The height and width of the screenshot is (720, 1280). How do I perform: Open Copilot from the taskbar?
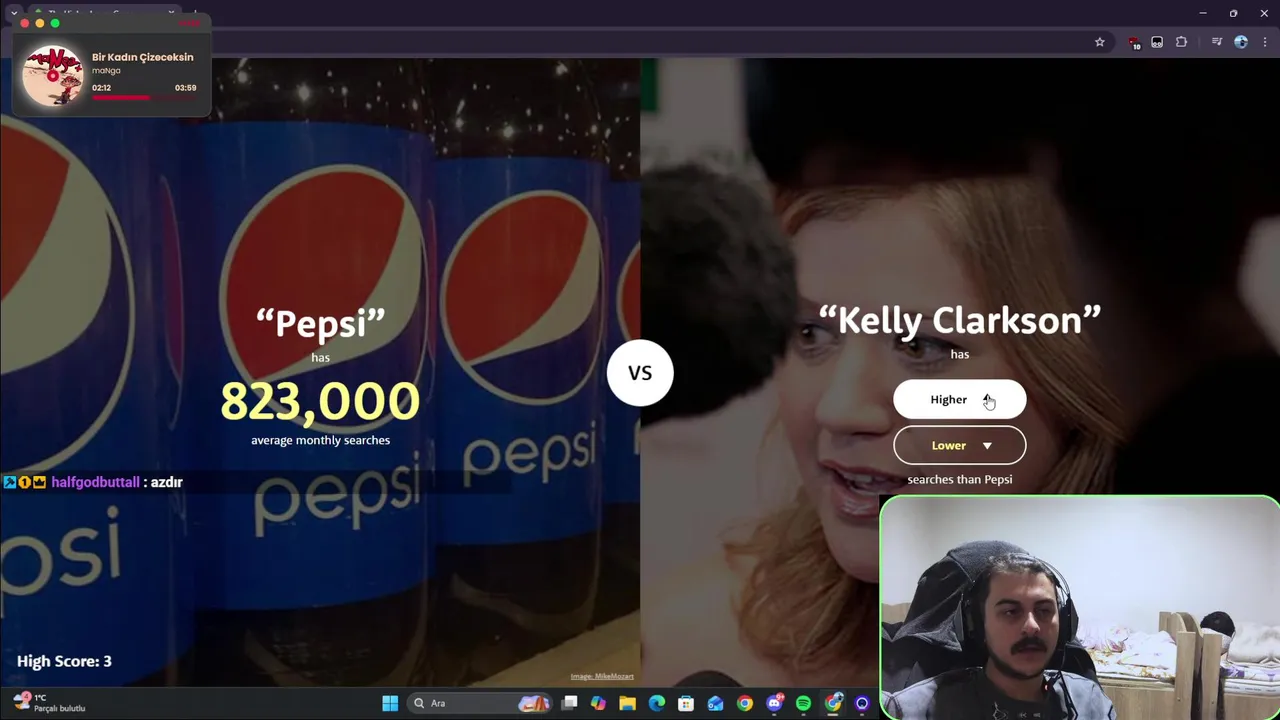coord(598,703)
